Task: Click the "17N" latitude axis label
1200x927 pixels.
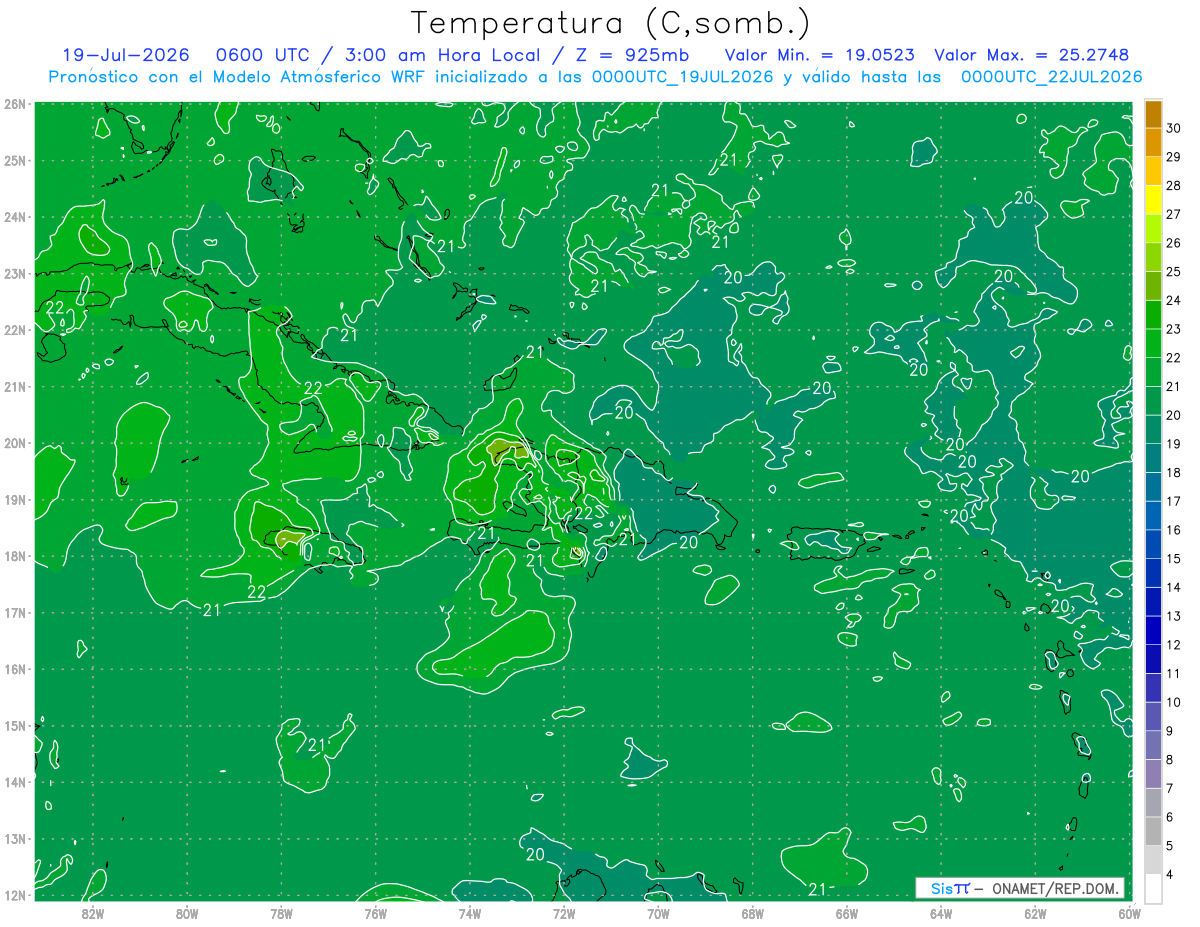Action: [16, 613]
